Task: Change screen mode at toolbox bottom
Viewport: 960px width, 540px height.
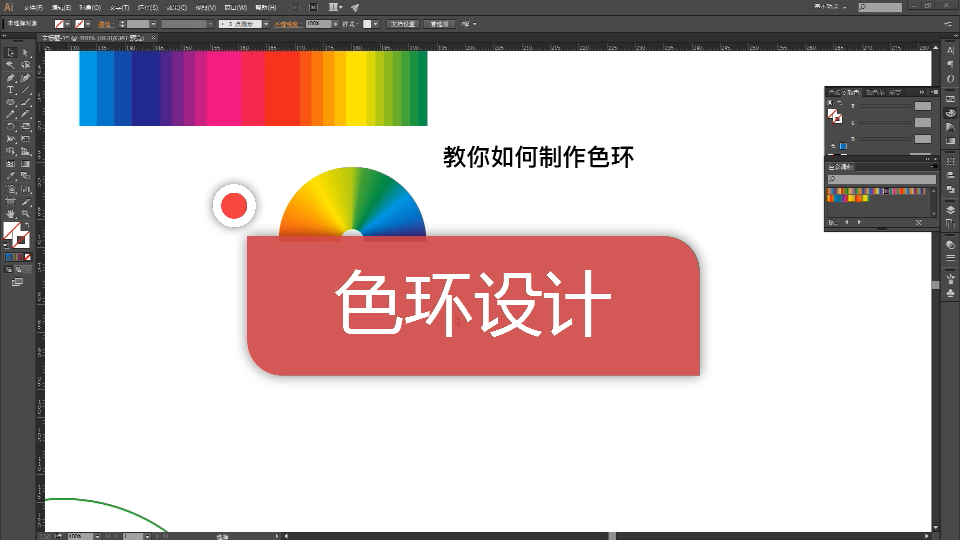Action: click(x=17, y=282)
